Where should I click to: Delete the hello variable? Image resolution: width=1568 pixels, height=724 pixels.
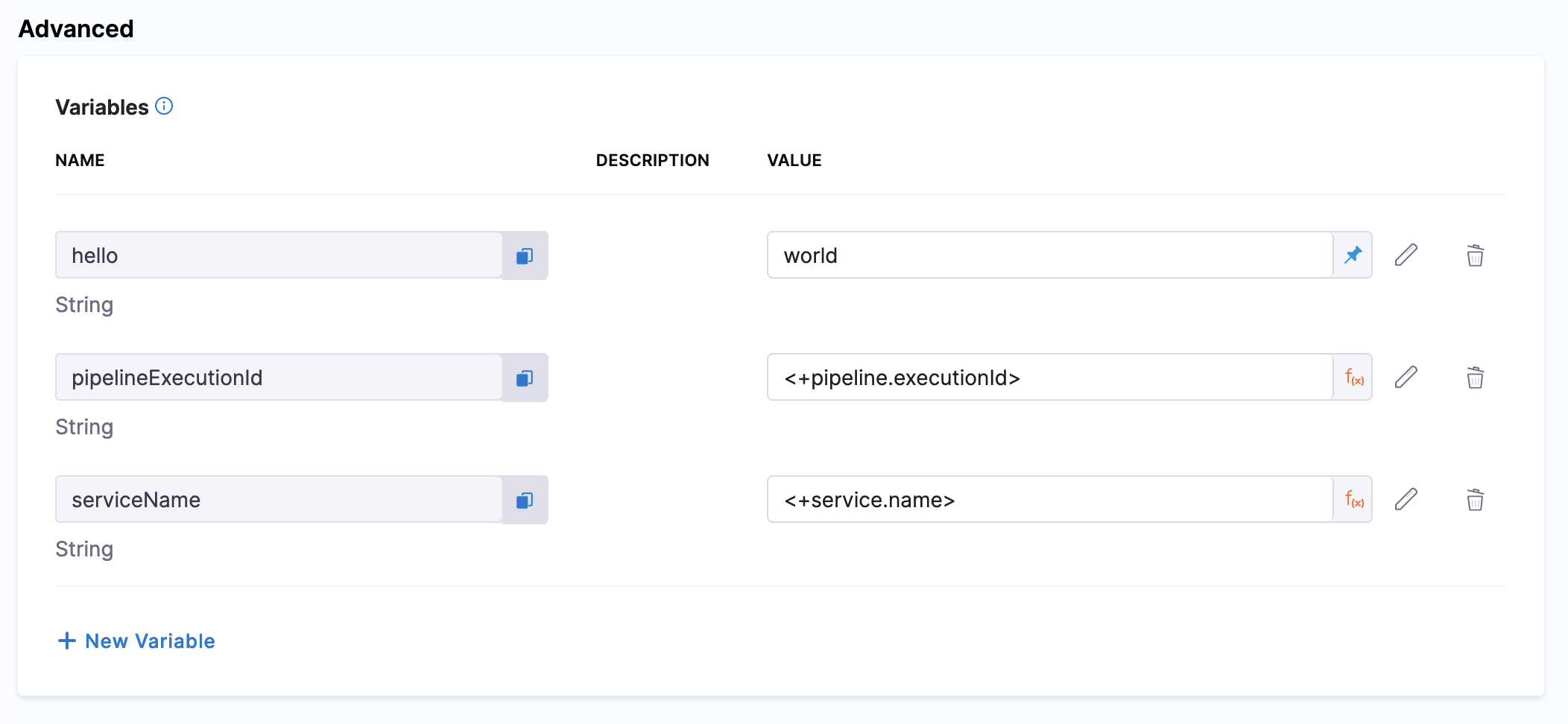tap(1475, 255)
